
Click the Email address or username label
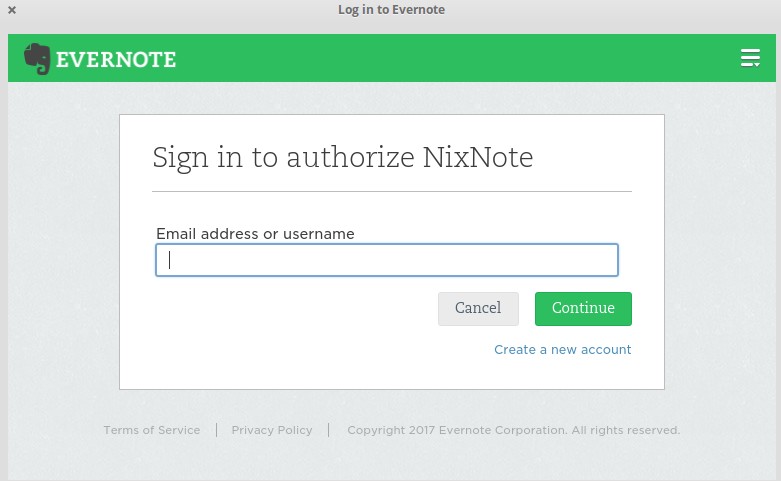tap(255, 234)
